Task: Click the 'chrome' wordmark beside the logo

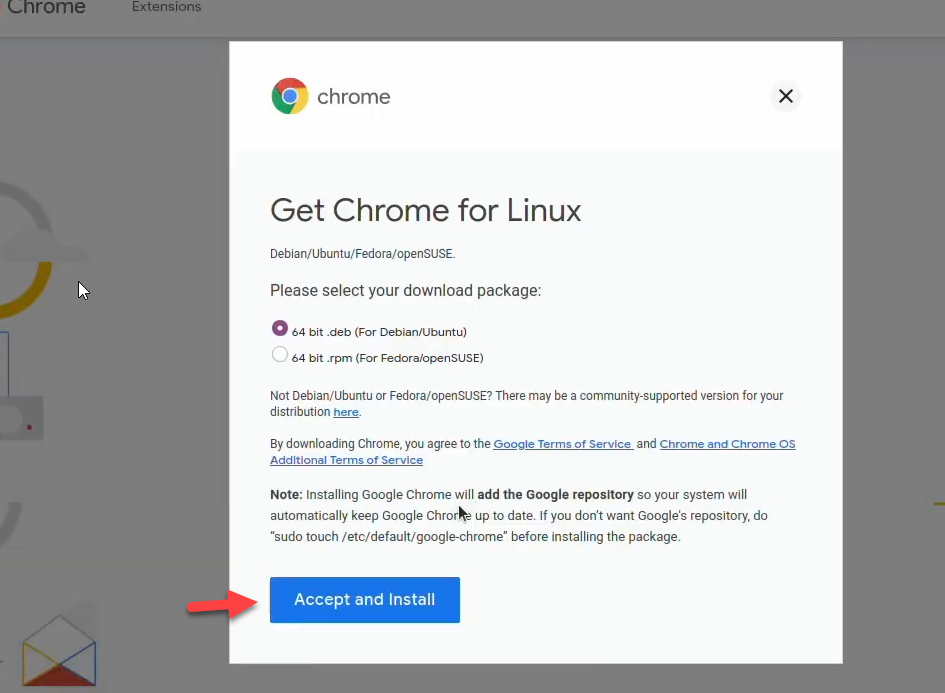Action: tap(353, 97)
